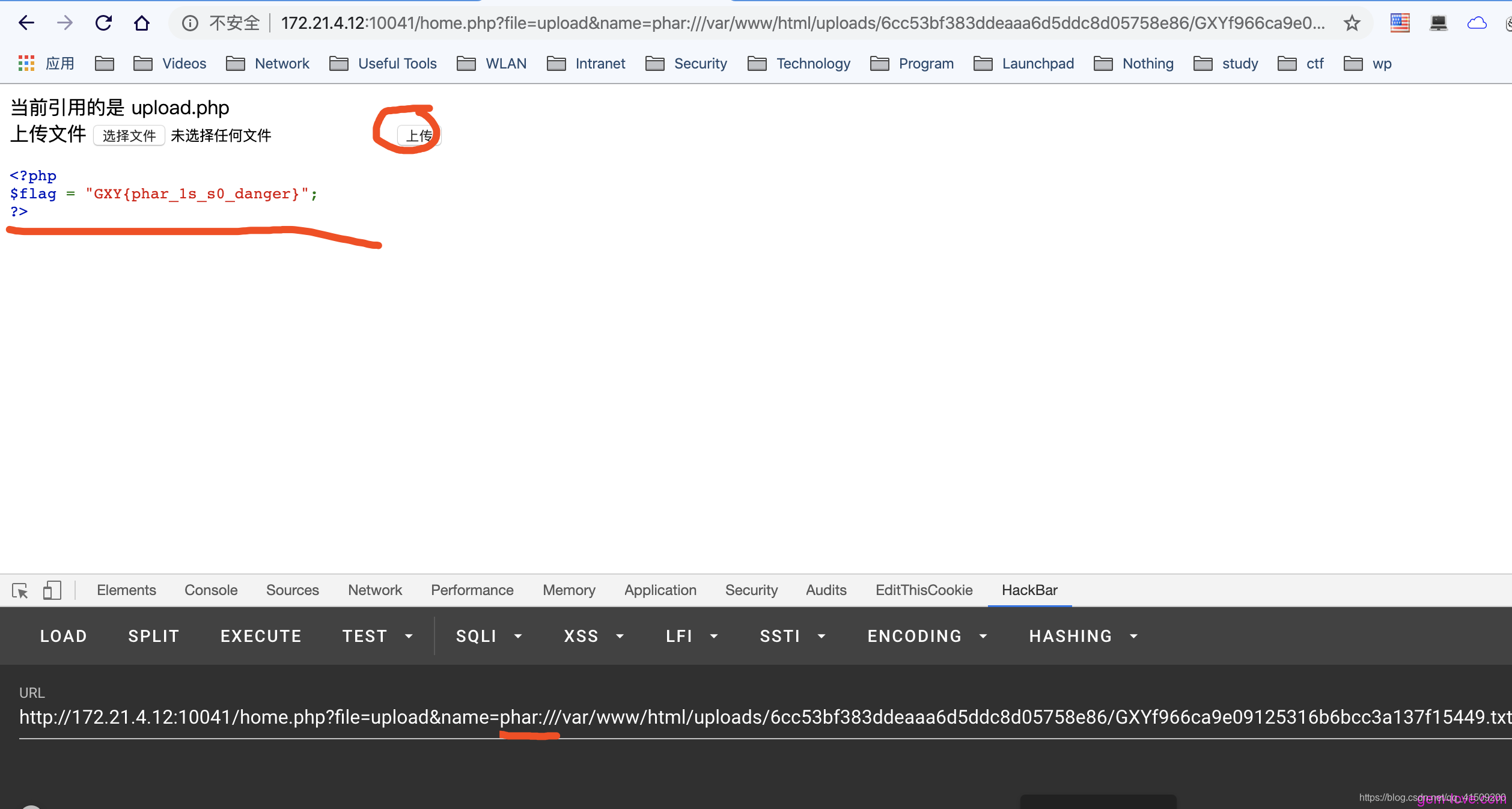Expand the XSS dropdown menu
1512x809 pixels.
[594, 636]
